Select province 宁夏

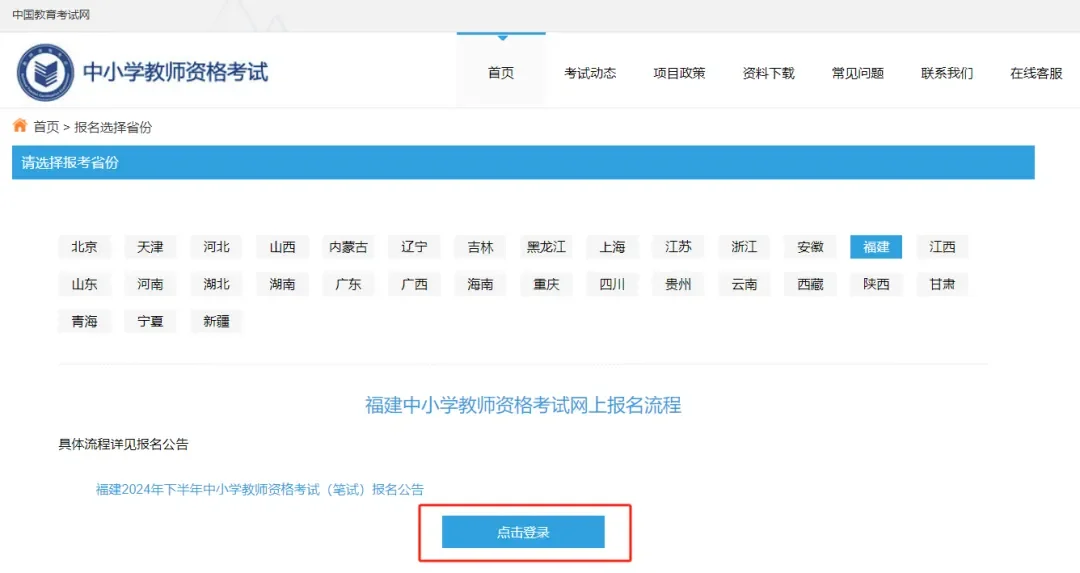pos(150,321)
